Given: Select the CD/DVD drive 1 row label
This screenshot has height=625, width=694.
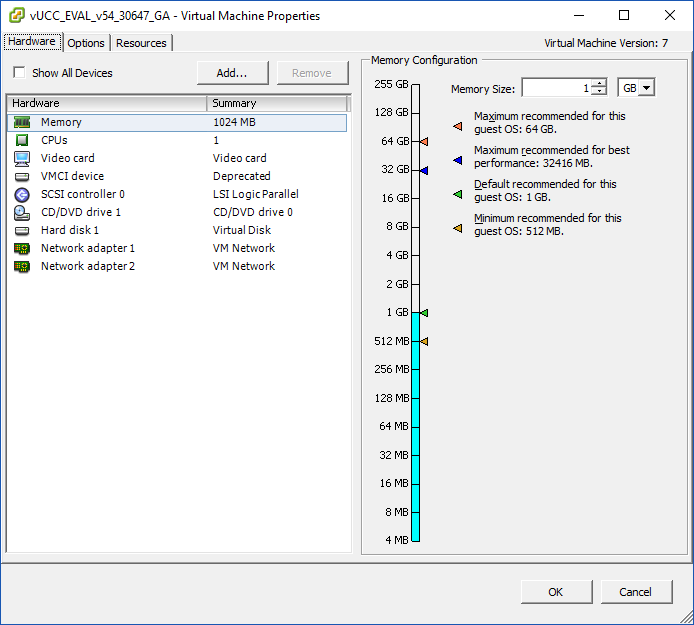Looking at the screenshot, I should pyautogui.click(x=81, y=212).
